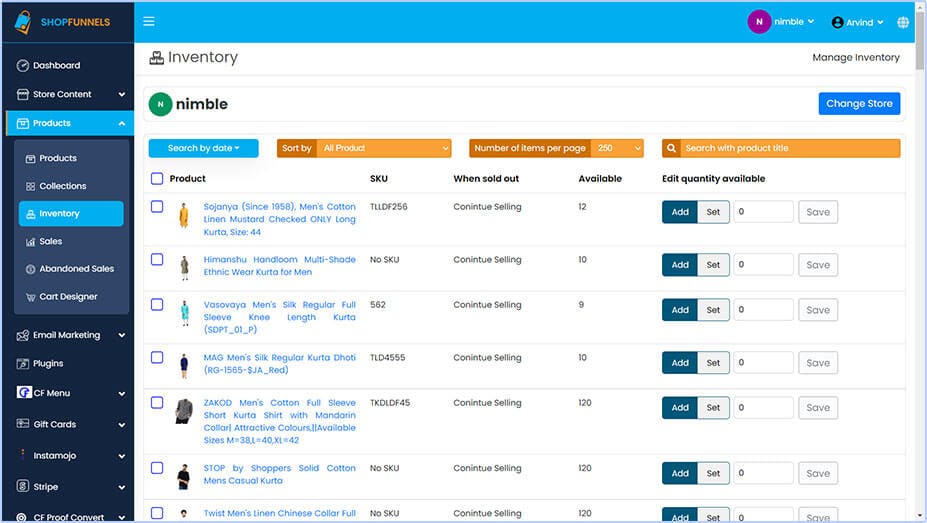Click the Dashboard gauge icon
This screenshot has height=523, width=927.
22,66
